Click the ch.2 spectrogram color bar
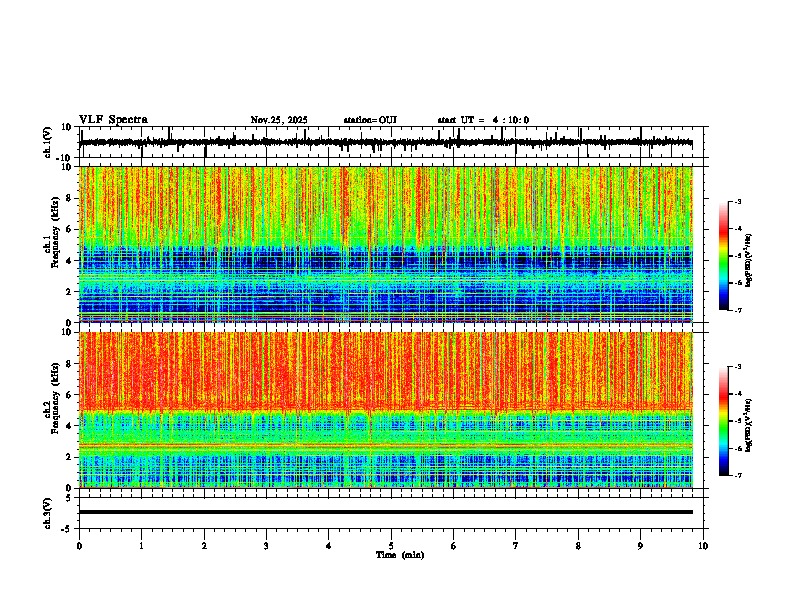792x612 pixels. pyautogui.click(x=723, y=421)
